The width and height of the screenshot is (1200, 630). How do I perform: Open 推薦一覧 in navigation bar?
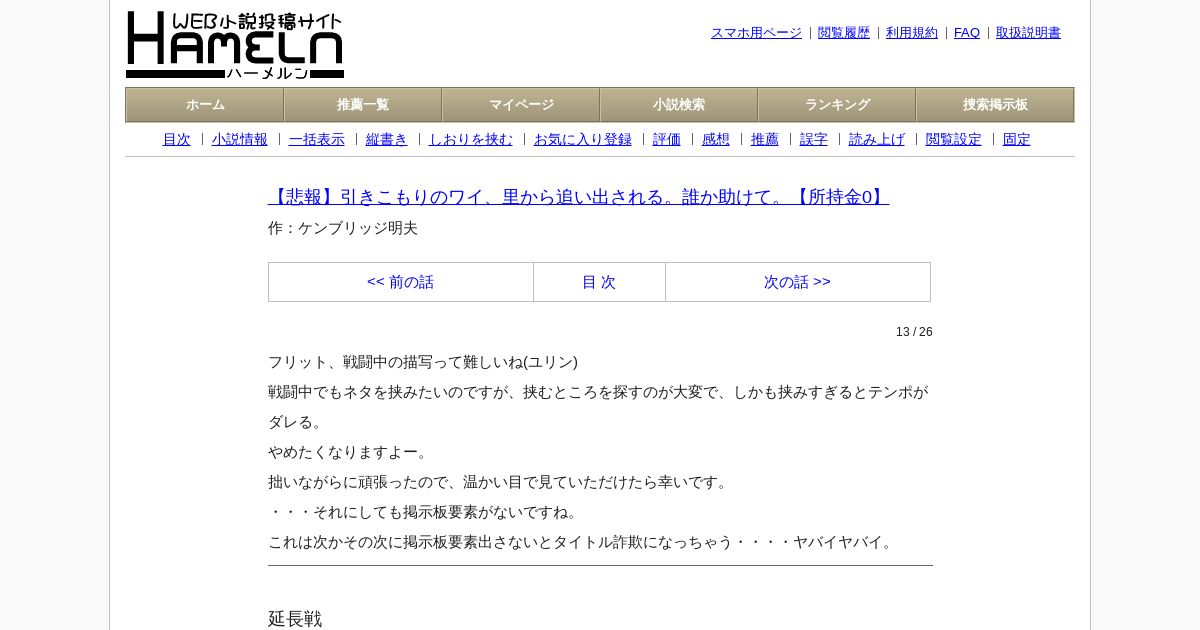point(363,105)
